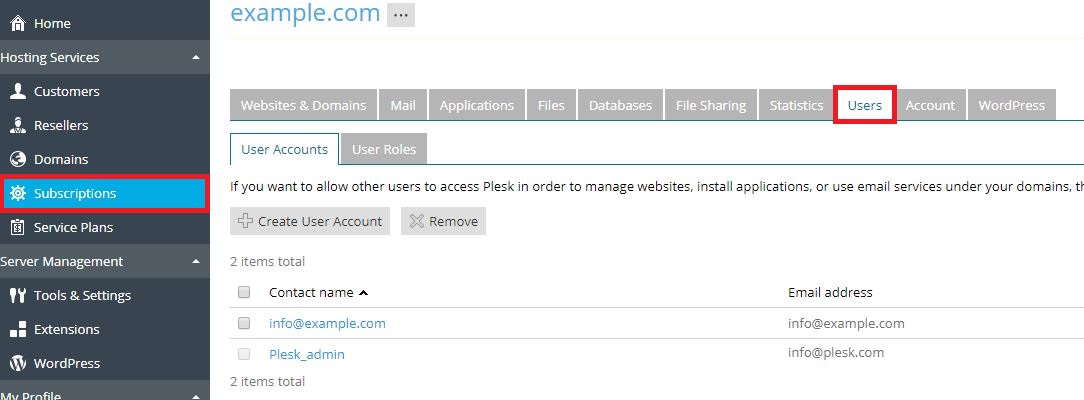The width and height of the screenshot is (1084, 400).
Task: Open the Databases tab
Action: coord(620,105)
